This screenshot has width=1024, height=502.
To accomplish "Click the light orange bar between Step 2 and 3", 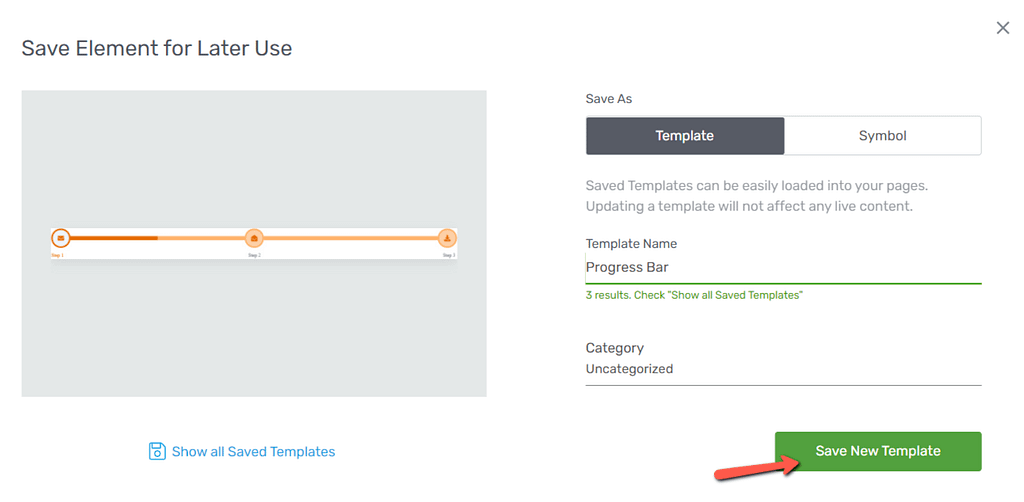I will (x=351, y=238).
